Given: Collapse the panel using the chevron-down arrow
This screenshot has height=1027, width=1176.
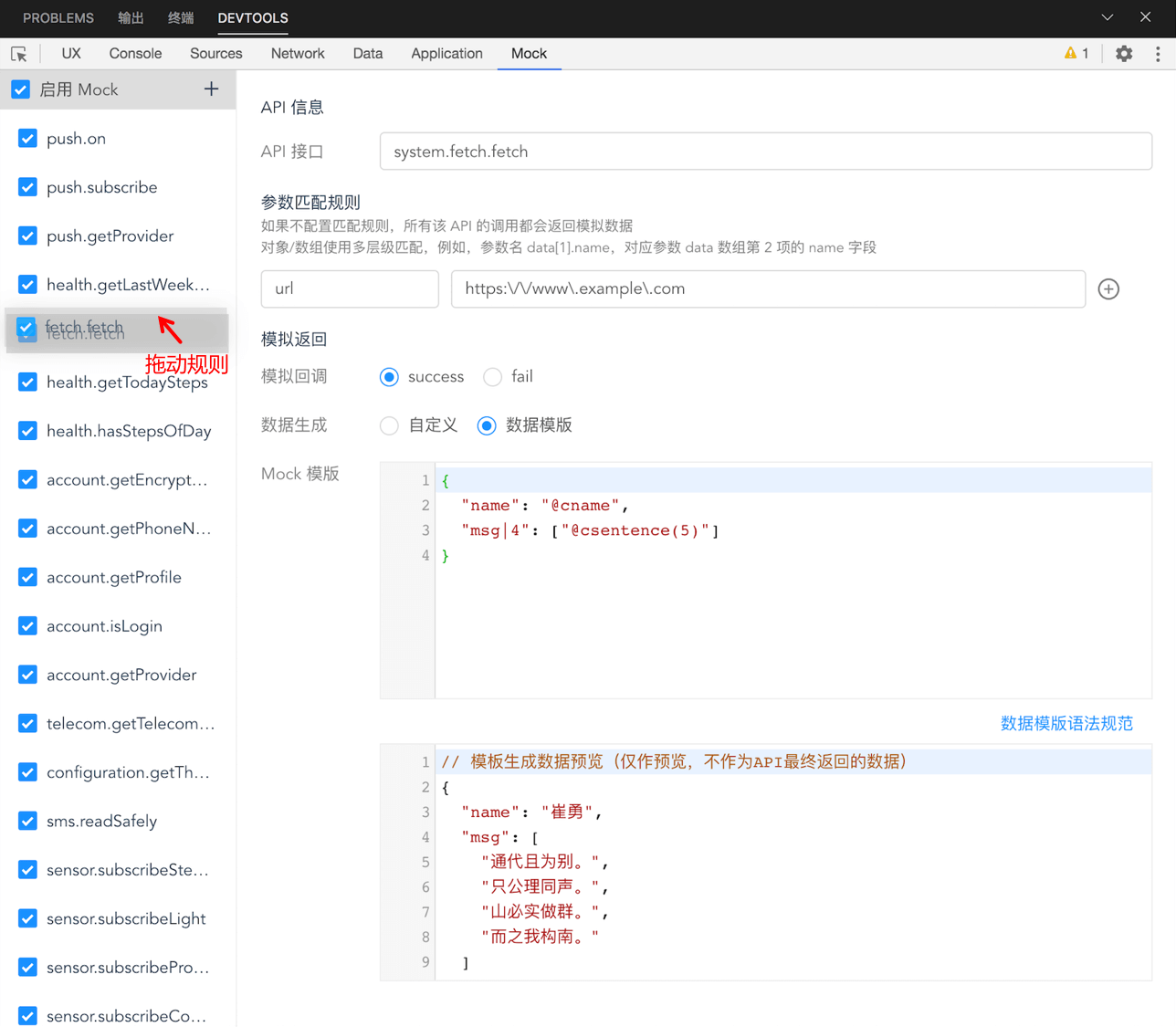Looking at the screenshot, I should point(1107,17).
